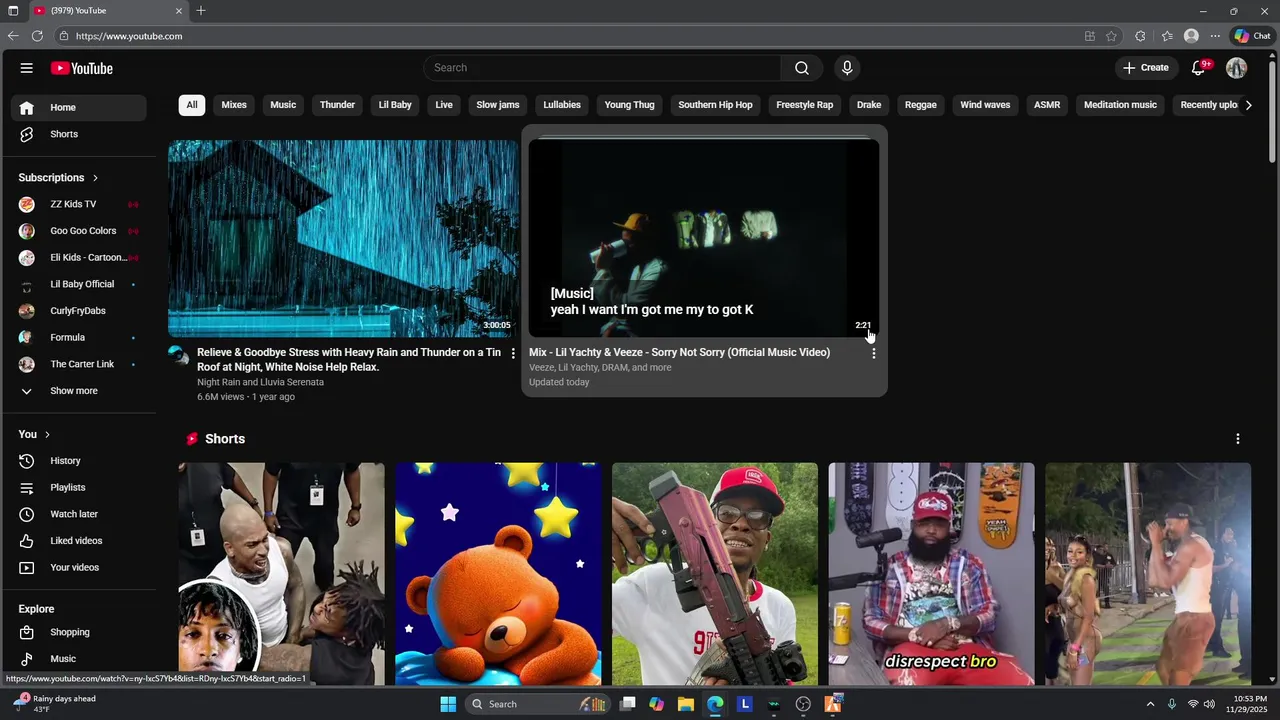Expand the Subscriptions section header
This screenshot has width=1280, height=720.
click(59, 178)
